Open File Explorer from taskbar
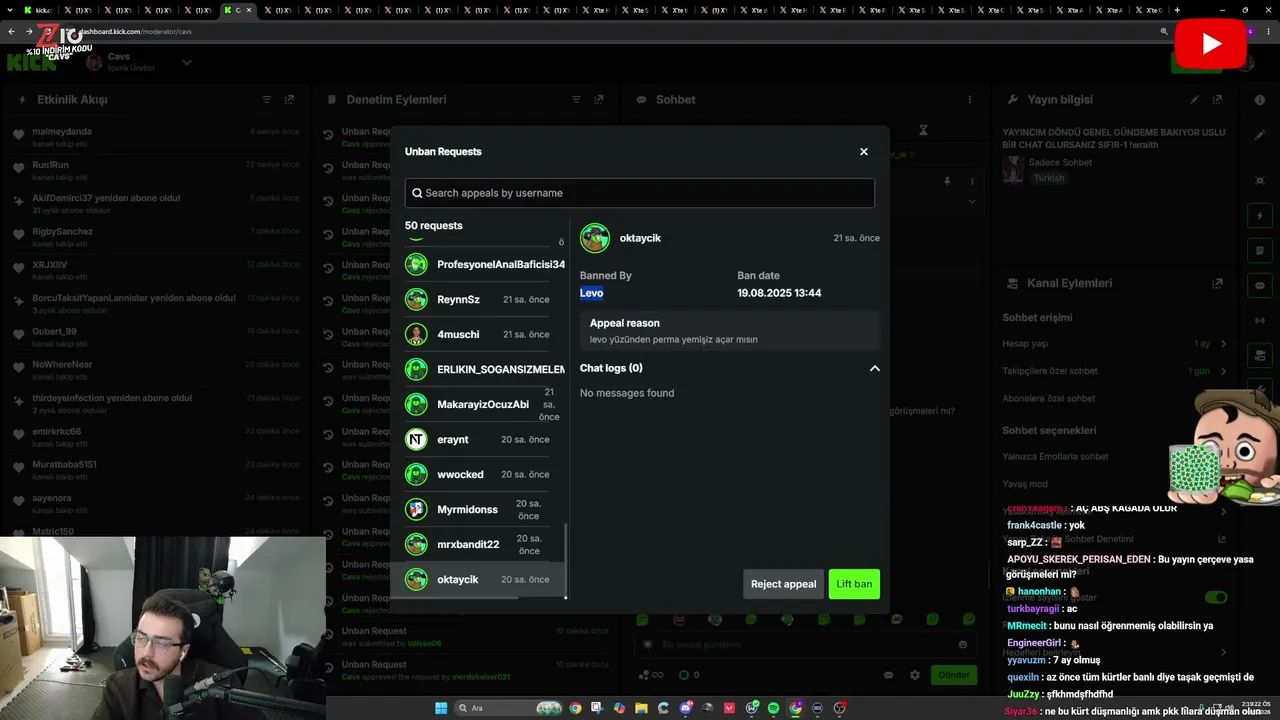The image size is (1280, 720). [x=641, y=708]
